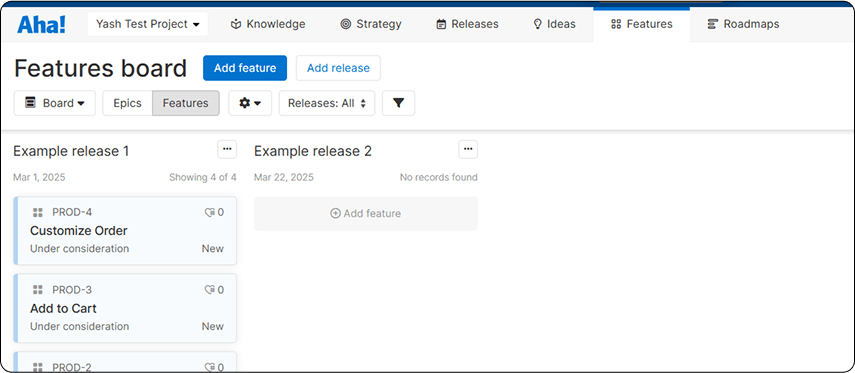Screen dimensions: 855x373
Task: Open the Releases menu
Action: click(467, 24)
